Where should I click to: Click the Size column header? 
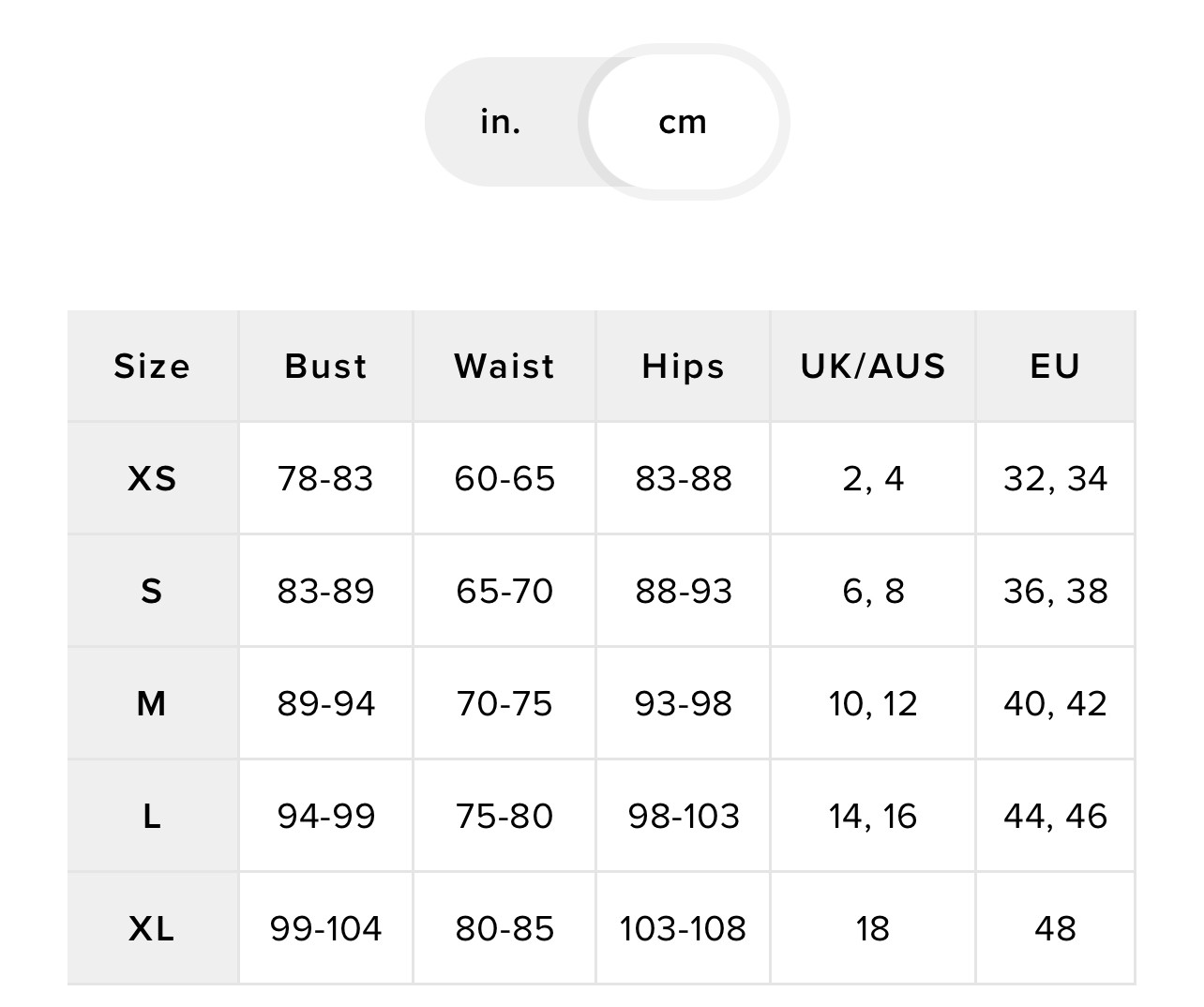click(152, 366)
